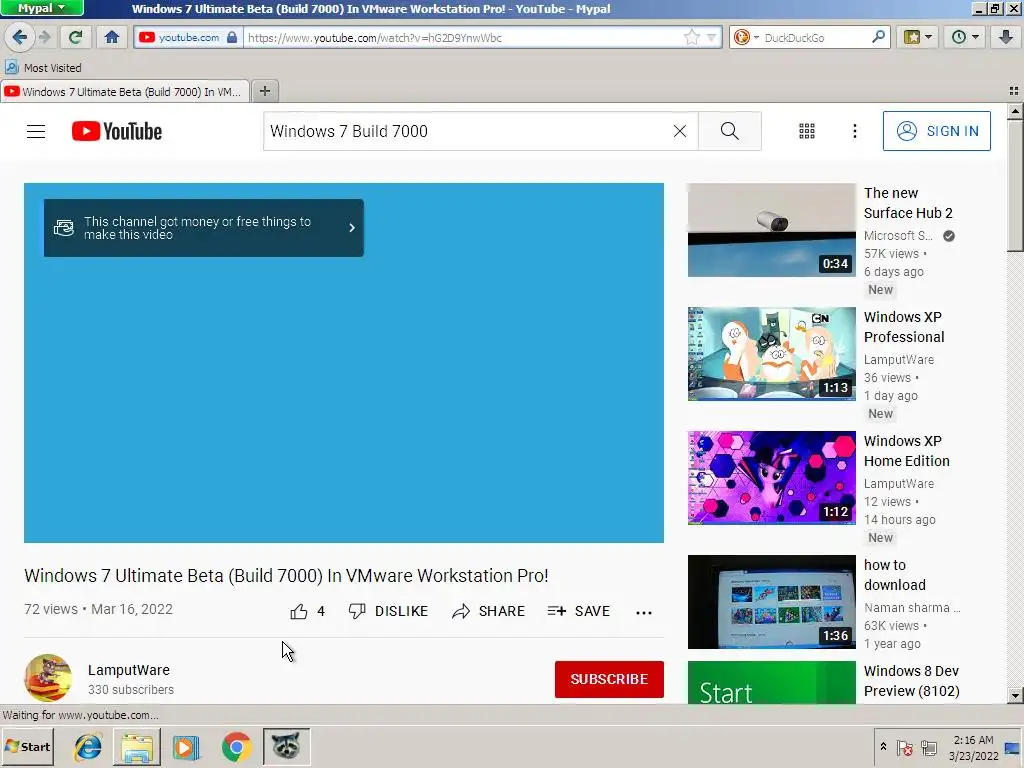Open Windows Explorer folder on taskbar
This screenshot has width=1024, height=768.
(x=137, y=746)
